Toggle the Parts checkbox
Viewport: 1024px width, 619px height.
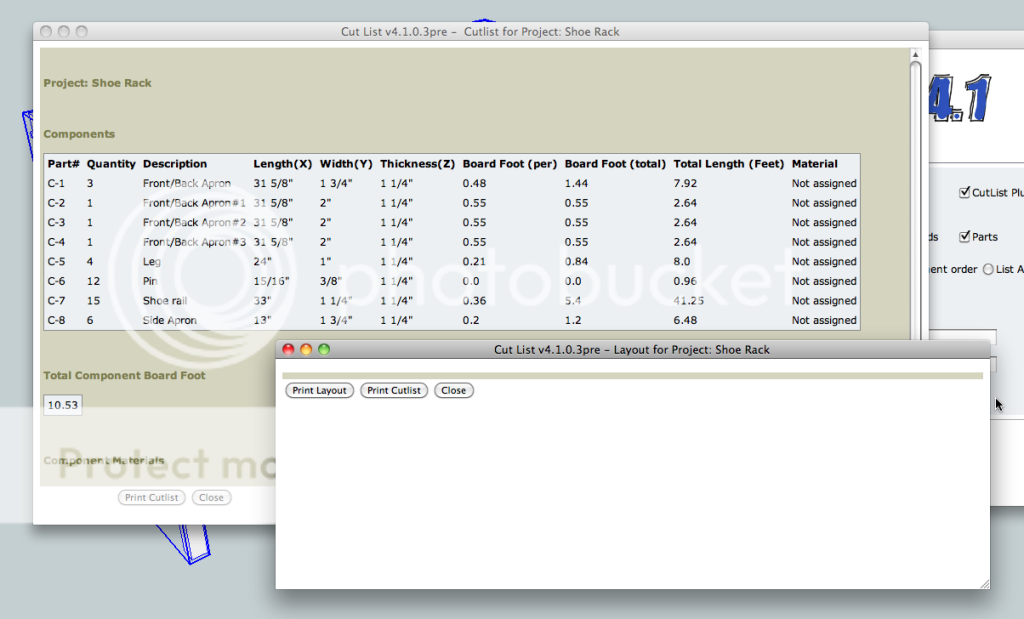964,237
